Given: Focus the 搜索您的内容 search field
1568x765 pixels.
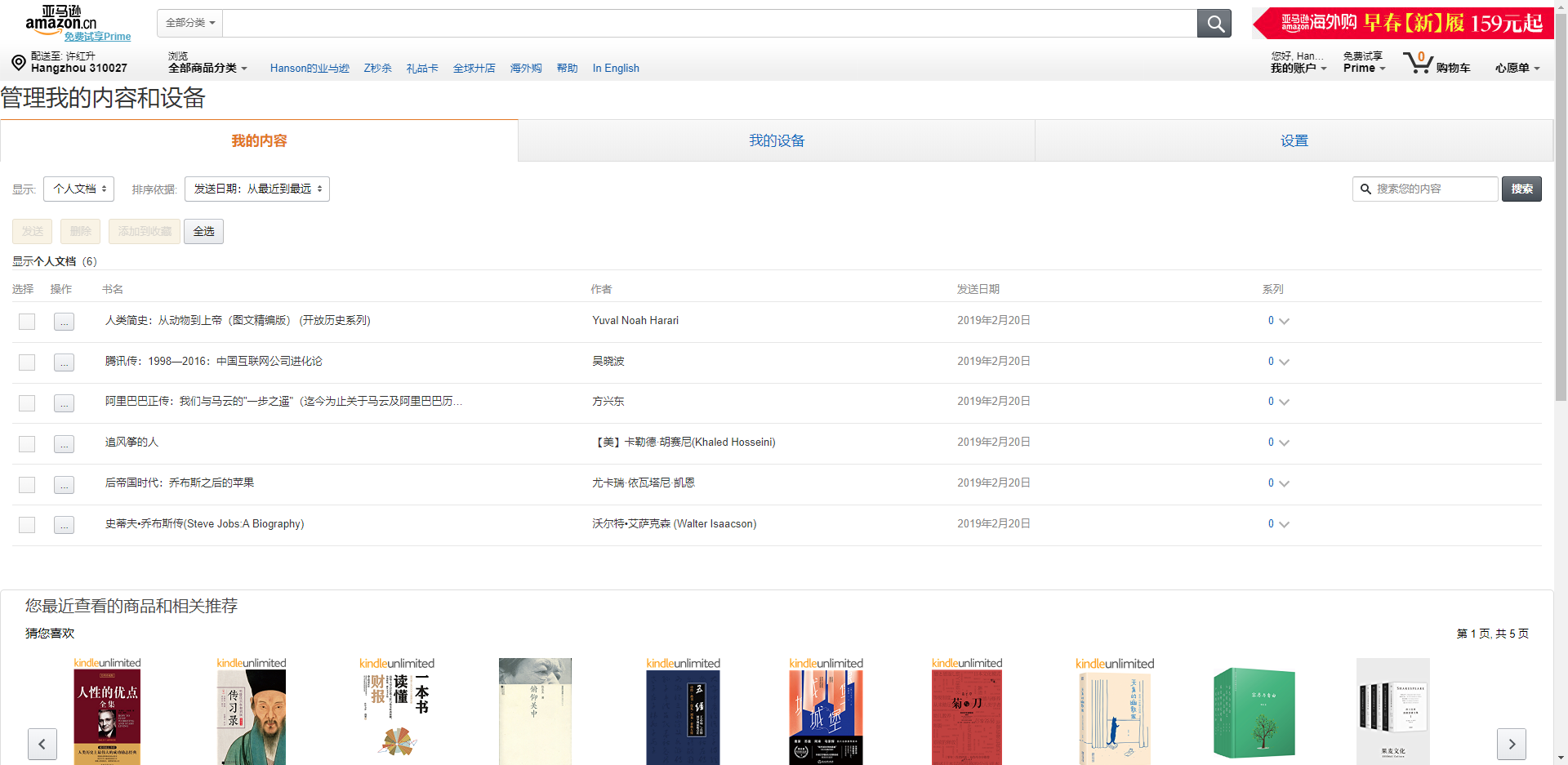Looking at the screenshot, I should coord(1426,189).
